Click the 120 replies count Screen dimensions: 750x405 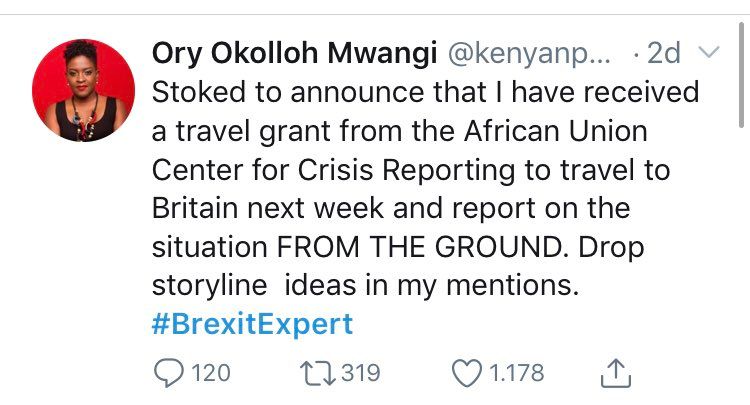[x=210, y=373]
